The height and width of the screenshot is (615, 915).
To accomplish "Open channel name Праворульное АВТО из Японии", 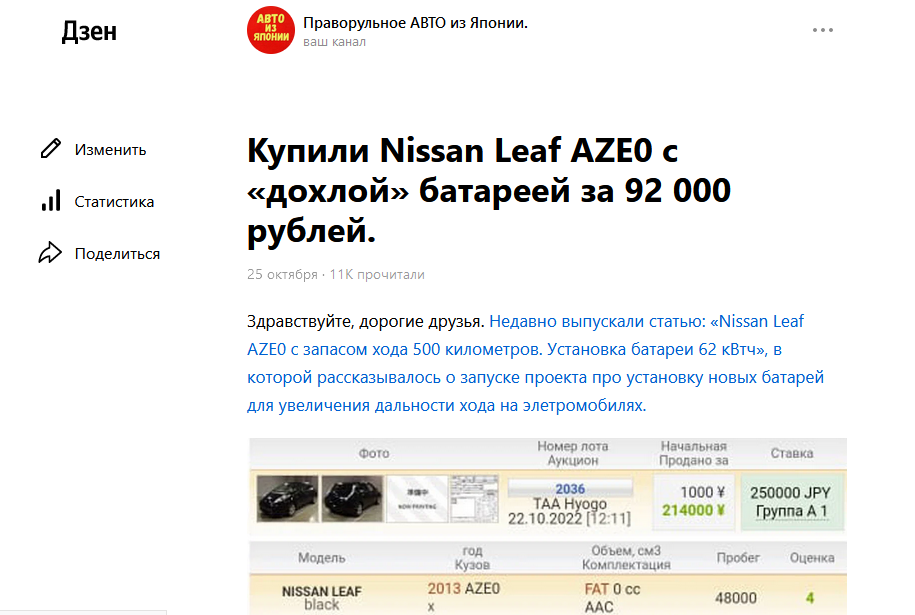I will pos(415,23).
